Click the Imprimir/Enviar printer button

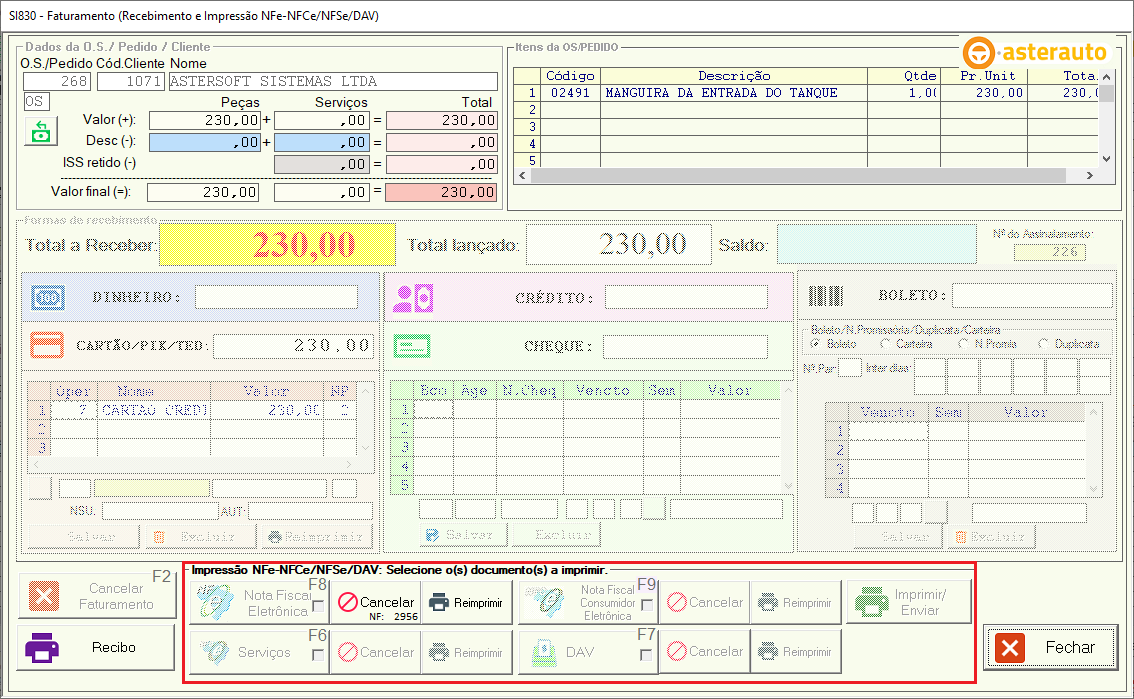(x=909, y=601)
